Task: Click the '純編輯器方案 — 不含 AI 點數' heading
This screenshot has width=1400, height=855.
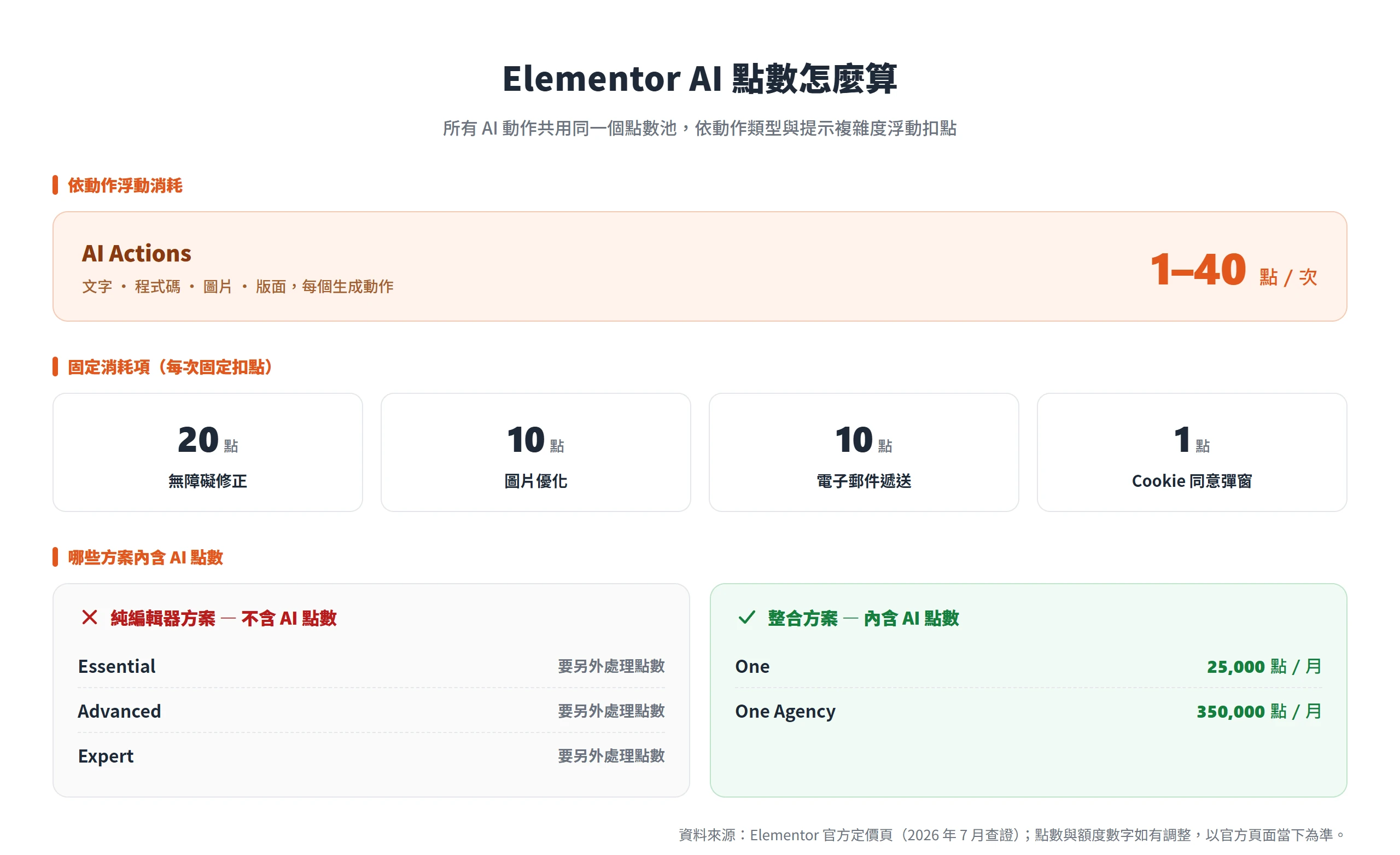Action: click(x=223, y=618)
